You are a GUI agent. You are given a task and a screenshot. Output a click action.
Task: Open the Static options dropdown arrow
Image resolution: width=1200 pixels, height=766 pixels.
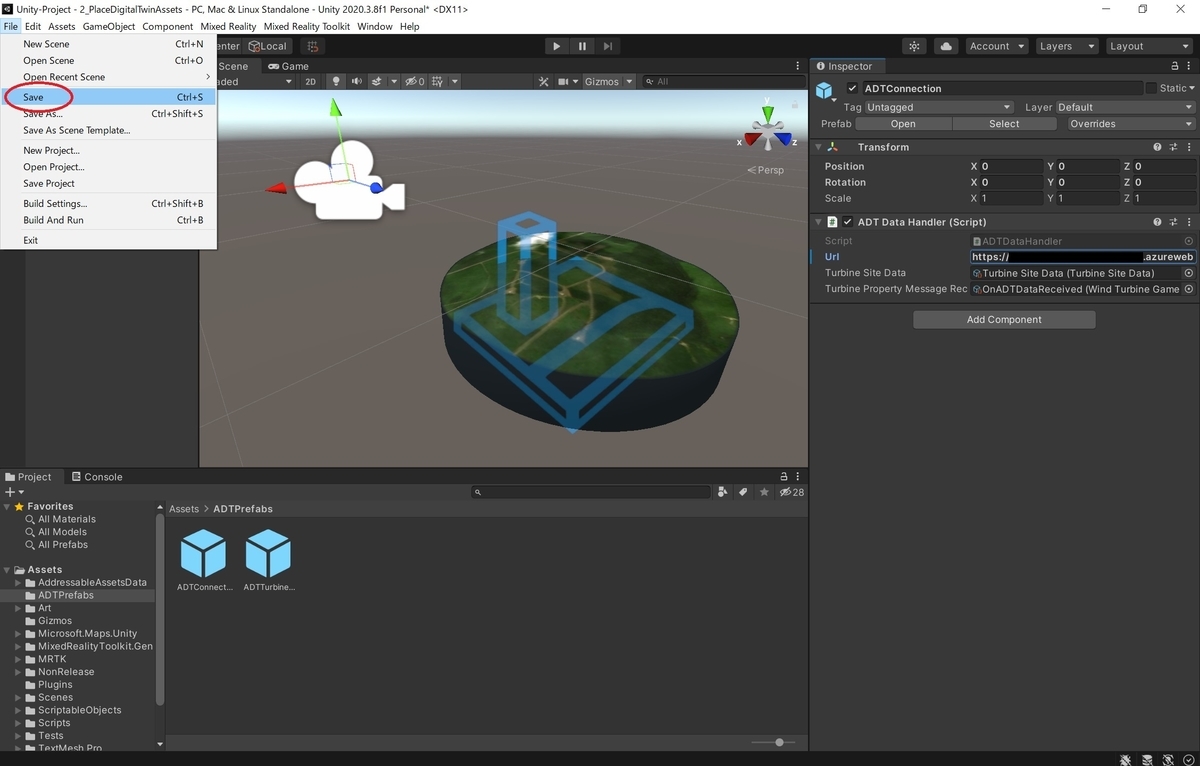(1191, 88)
